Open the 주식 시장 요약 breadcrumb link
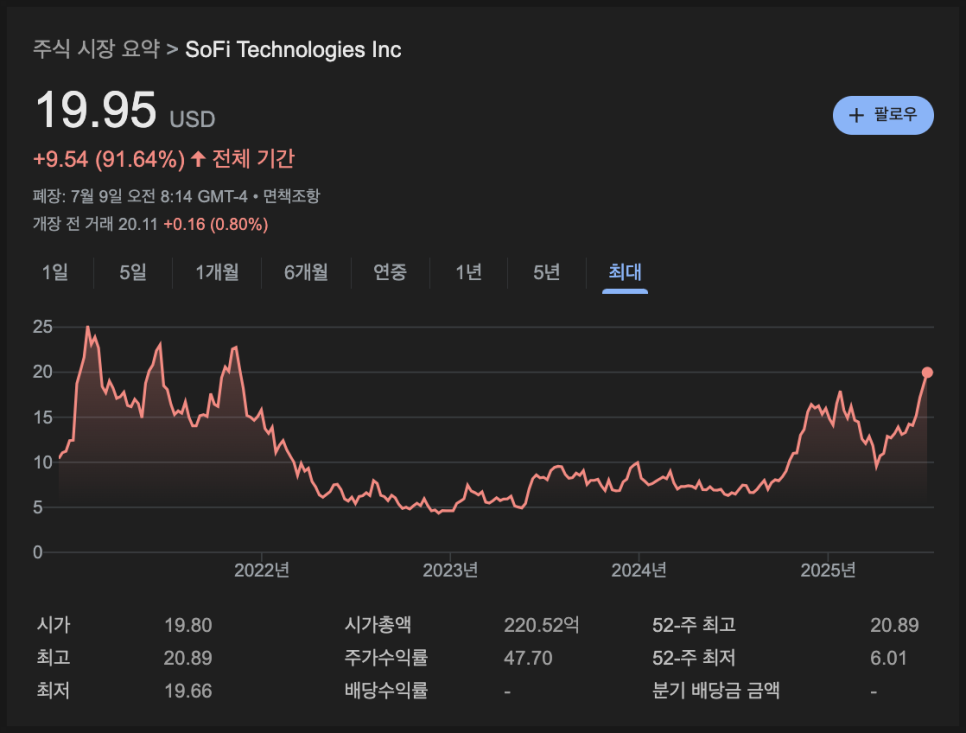 point(96,49)
